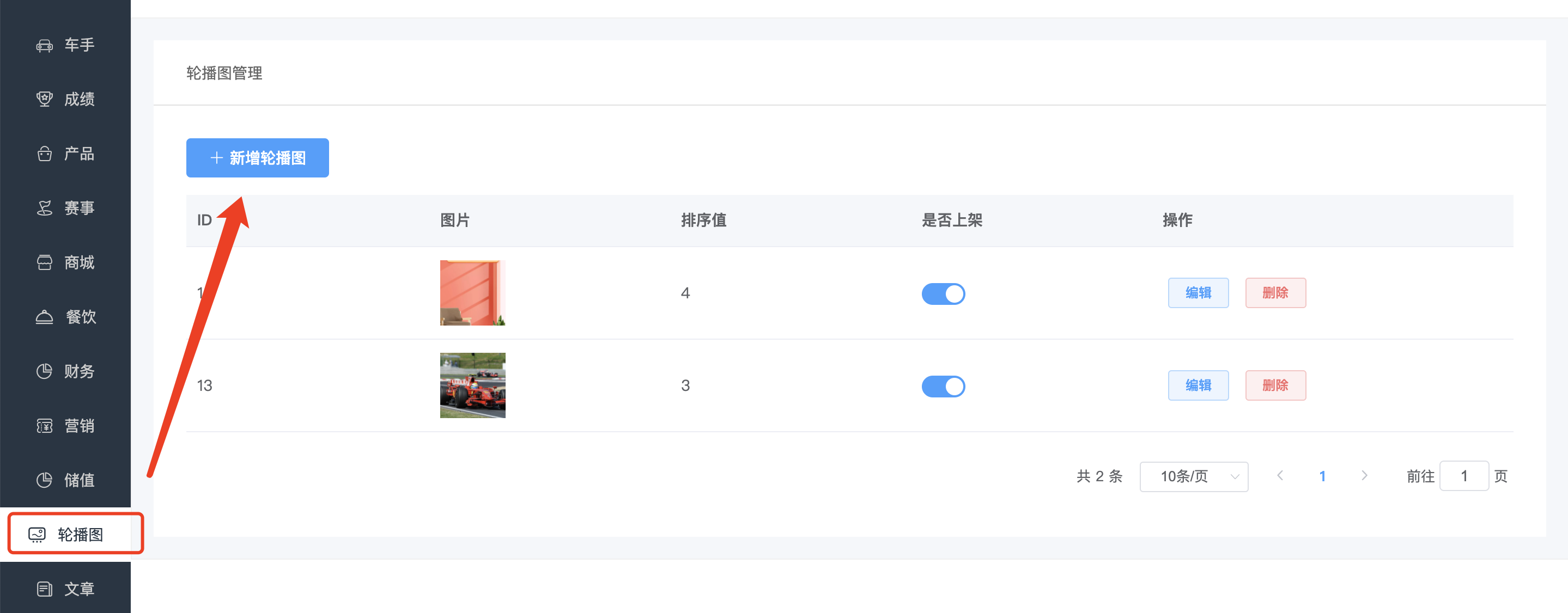Click the trophy icon for 成绩

click(x=45, y=99)
